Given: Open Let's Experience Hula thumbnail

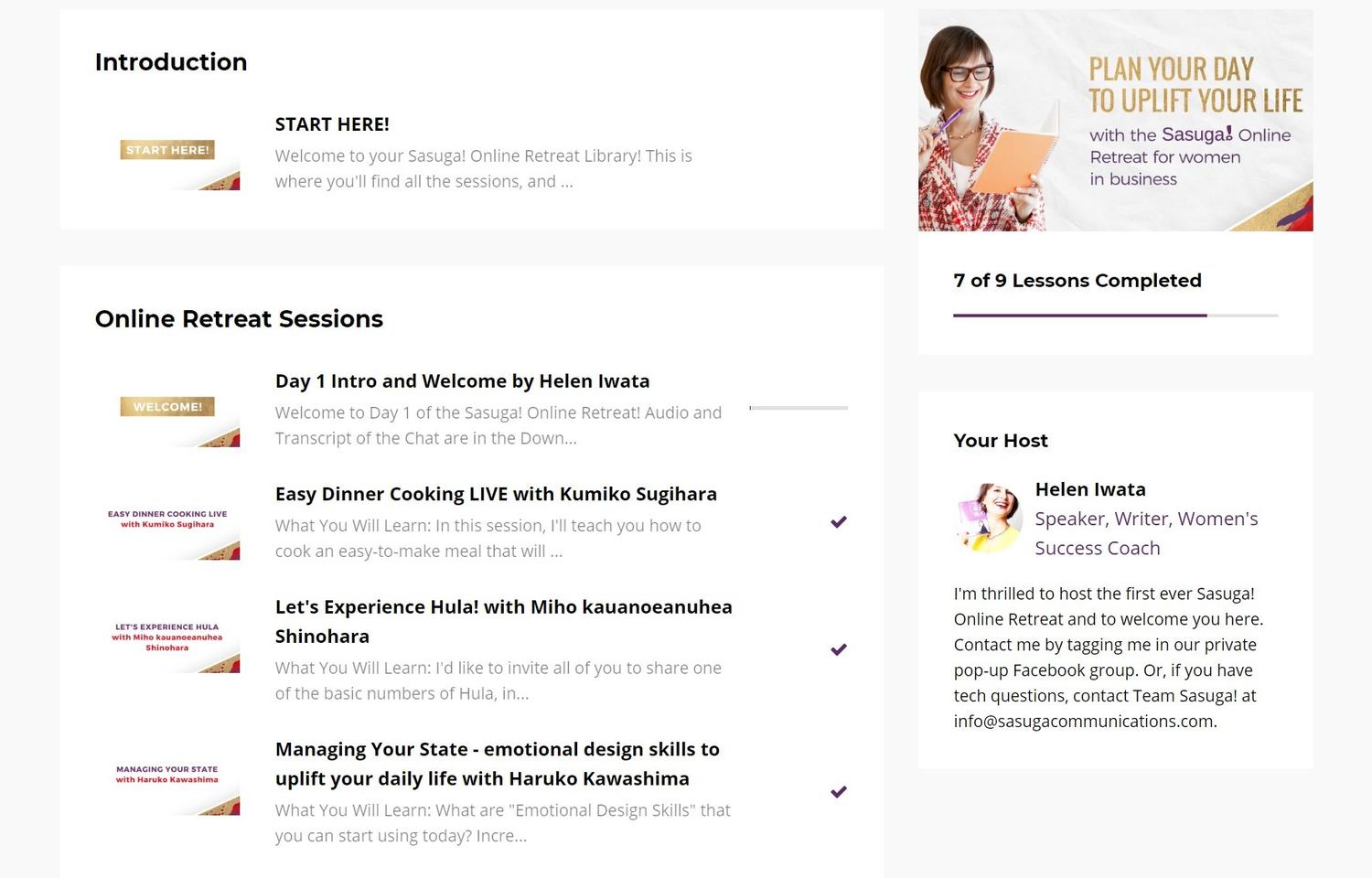Looking at the screenshot, I should [167, 633].
